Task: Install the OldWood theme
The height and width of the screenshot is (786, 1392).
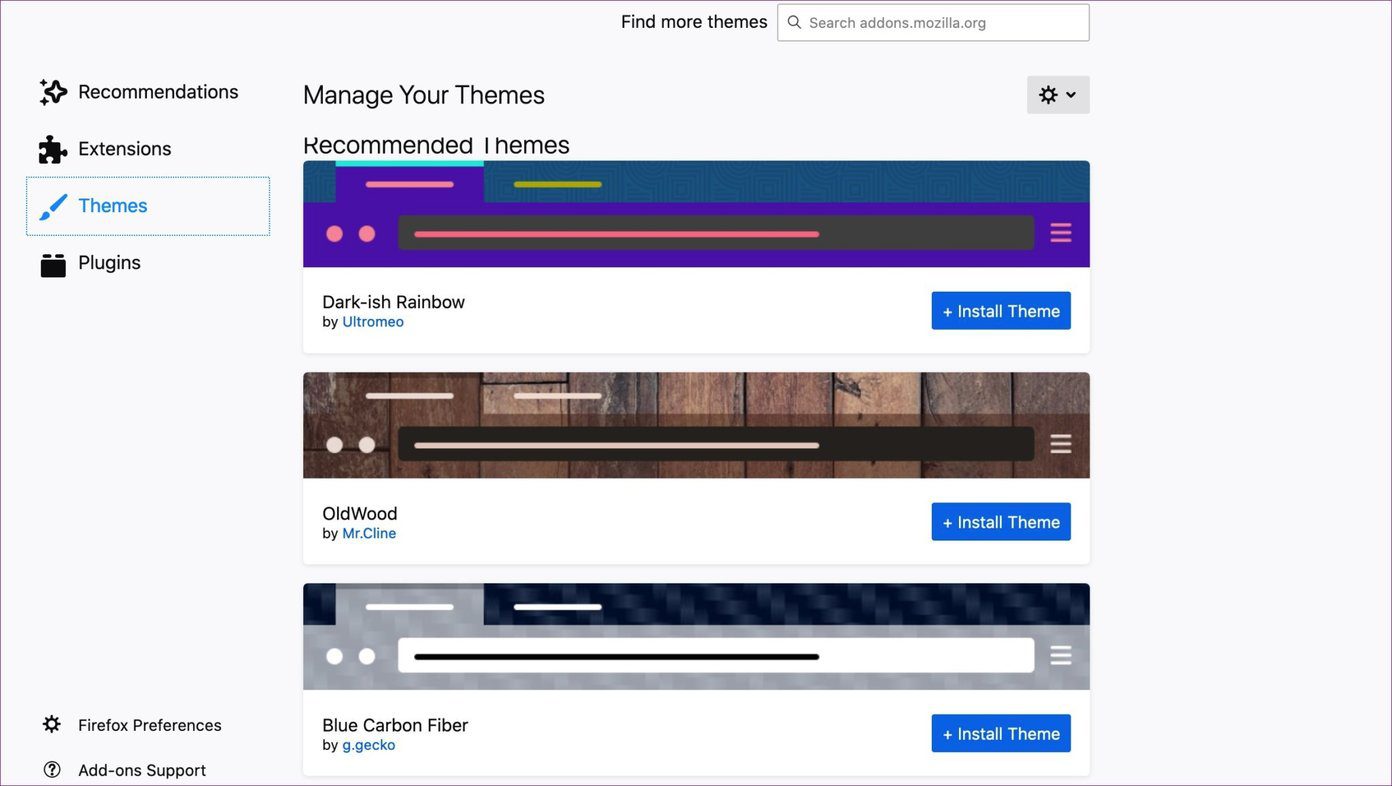Action: [1001, 522]
